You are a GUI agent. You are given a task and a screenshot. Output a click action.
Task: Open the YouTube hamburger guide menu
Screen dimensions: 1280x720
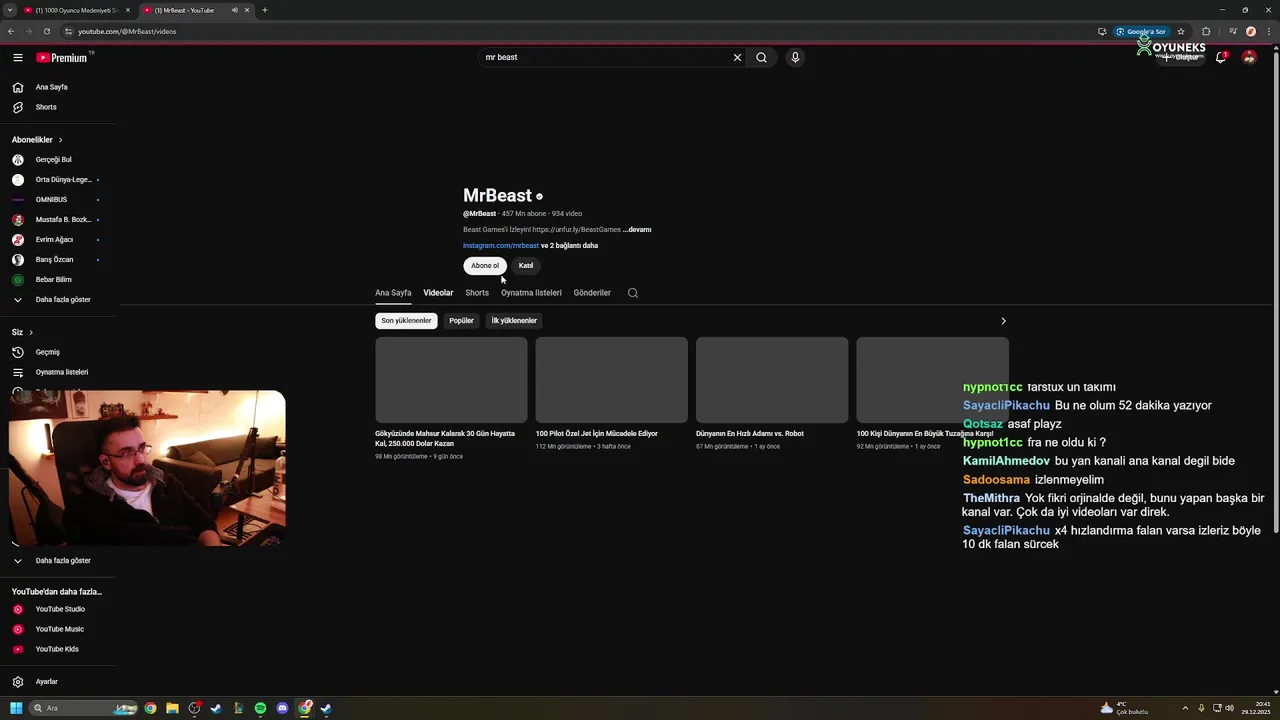pos(17,58)
